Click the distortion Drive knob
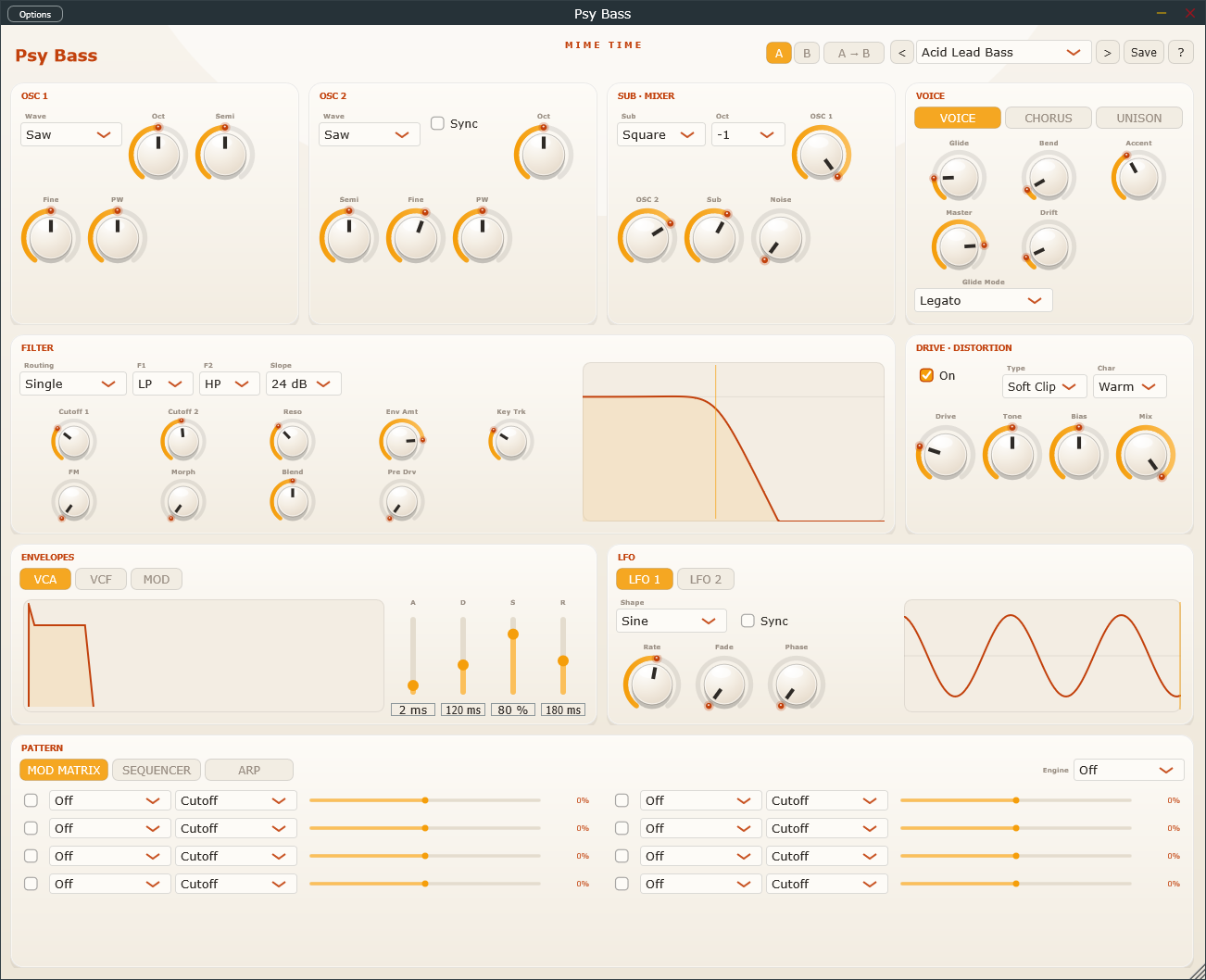 pyautogui.click(x=946, y=454)
